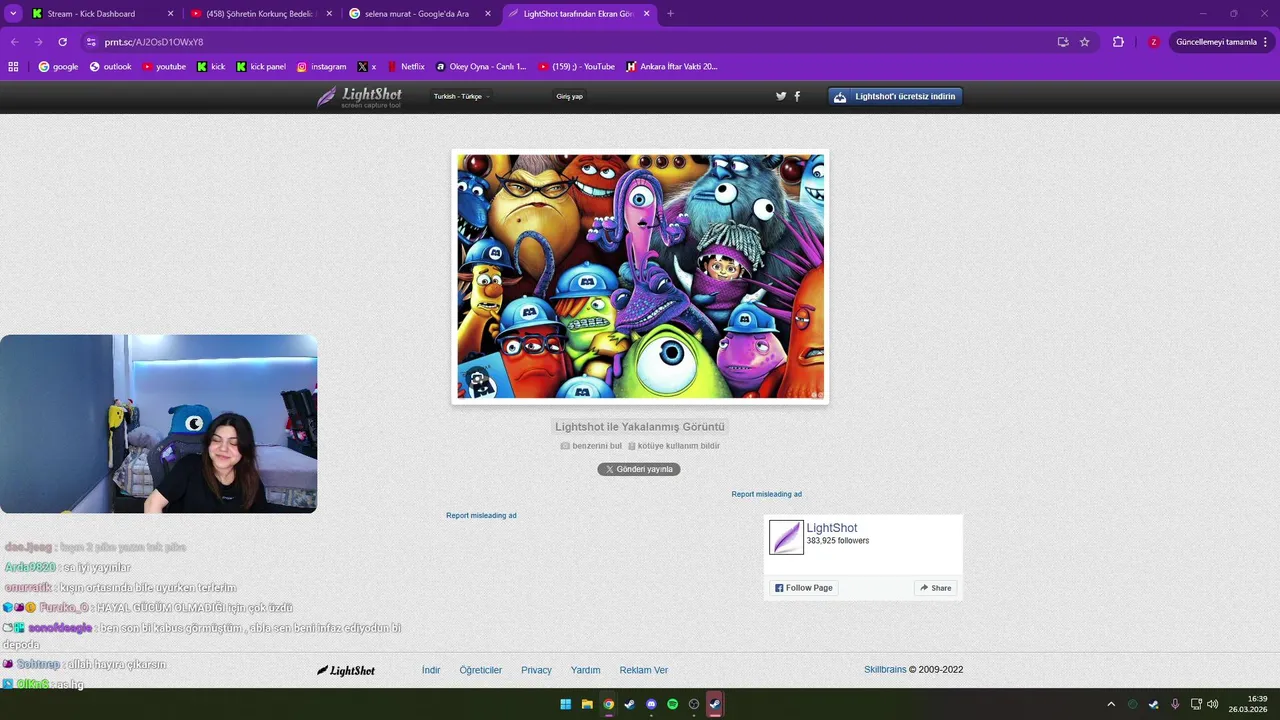Select the LightShot Ekran Görüntüsü tab
Image resolution: width=1280 pixels, height=720 pixels.
(579, 14)
